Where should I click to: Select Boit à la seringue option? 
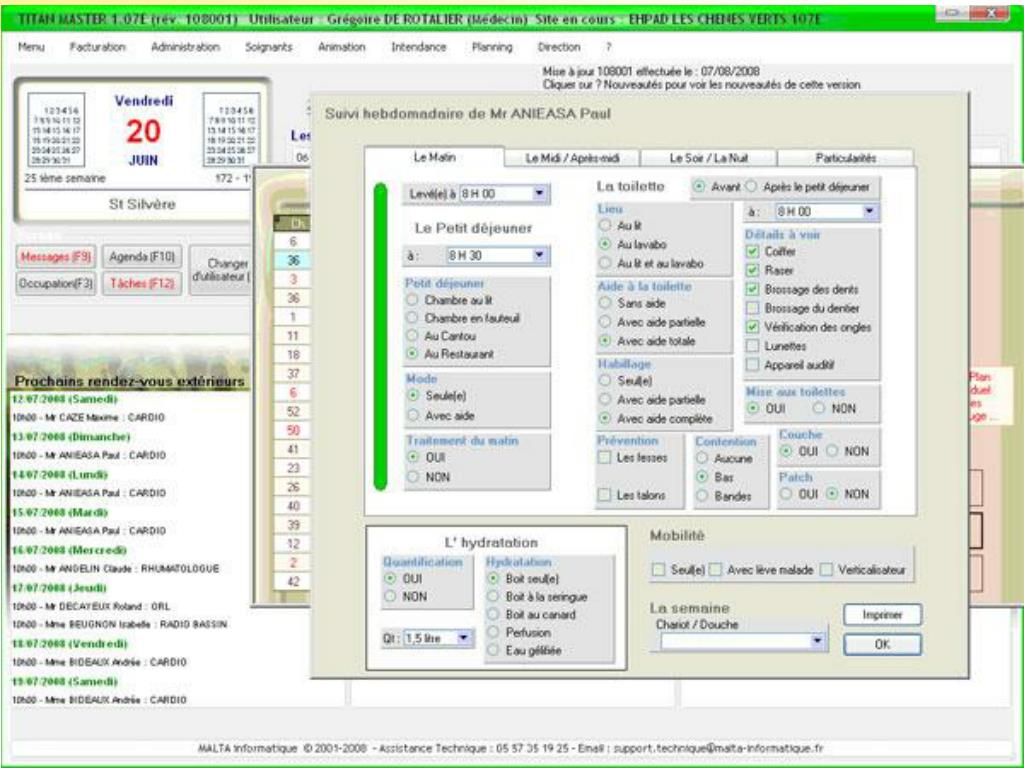[x=493, y=596]
